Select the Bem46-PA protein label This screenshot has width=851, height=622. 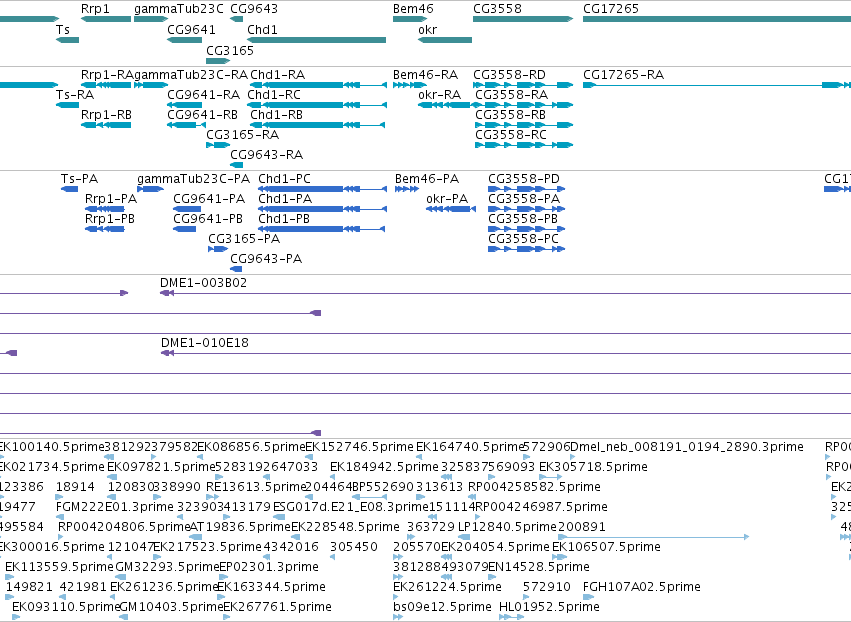[x=427, y=179]
